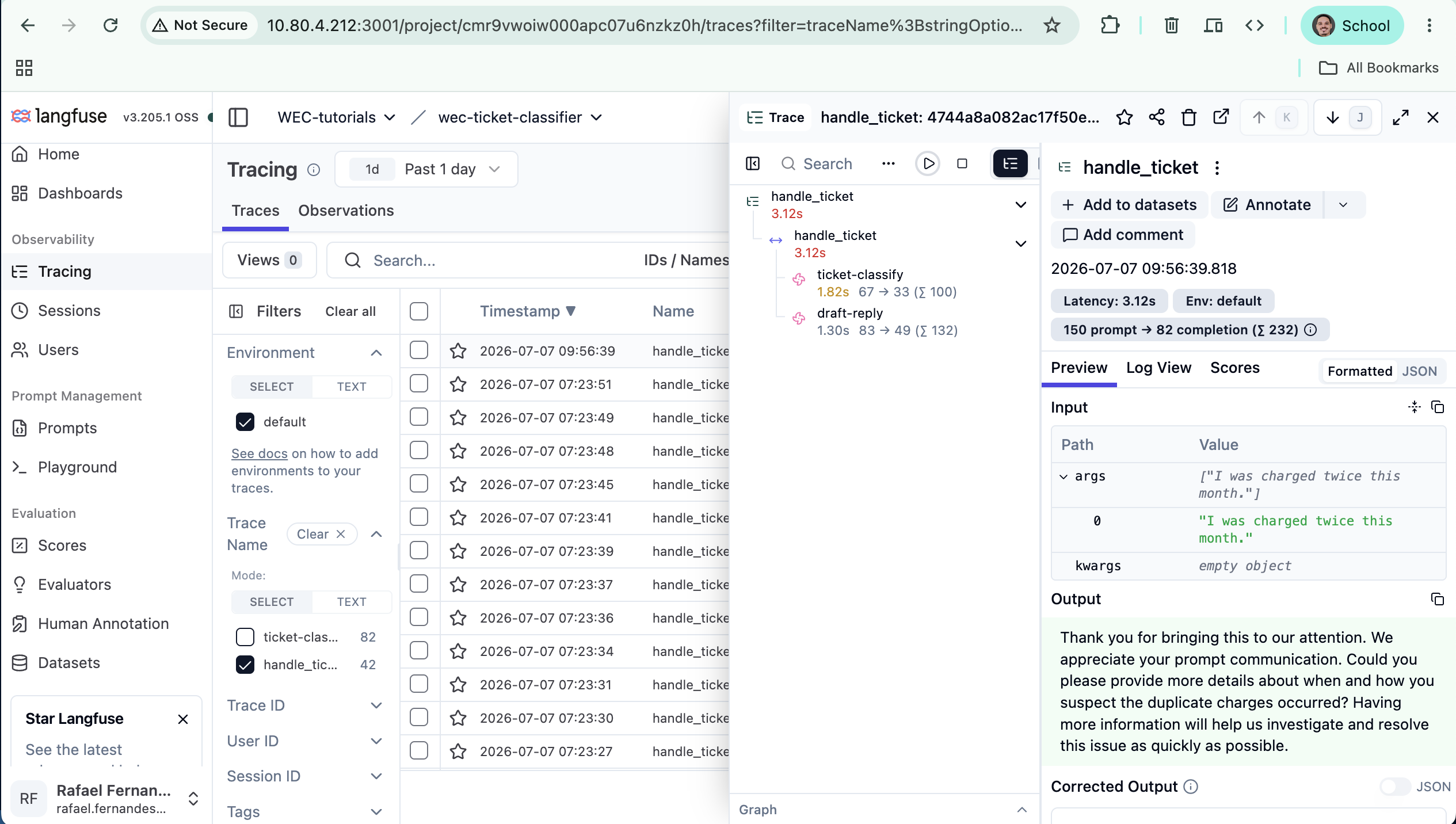Viewport: 1456px width, 824px height.
Task: Switch Environment filter to TEXT mode
Action: (352, 387)
